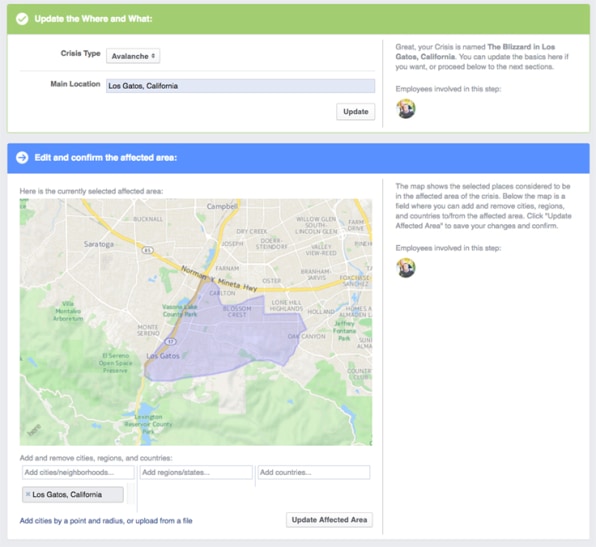Click the blue arrow circle icon
The image size is (596, 547).
pyautogui.click(x=22, y=157)
